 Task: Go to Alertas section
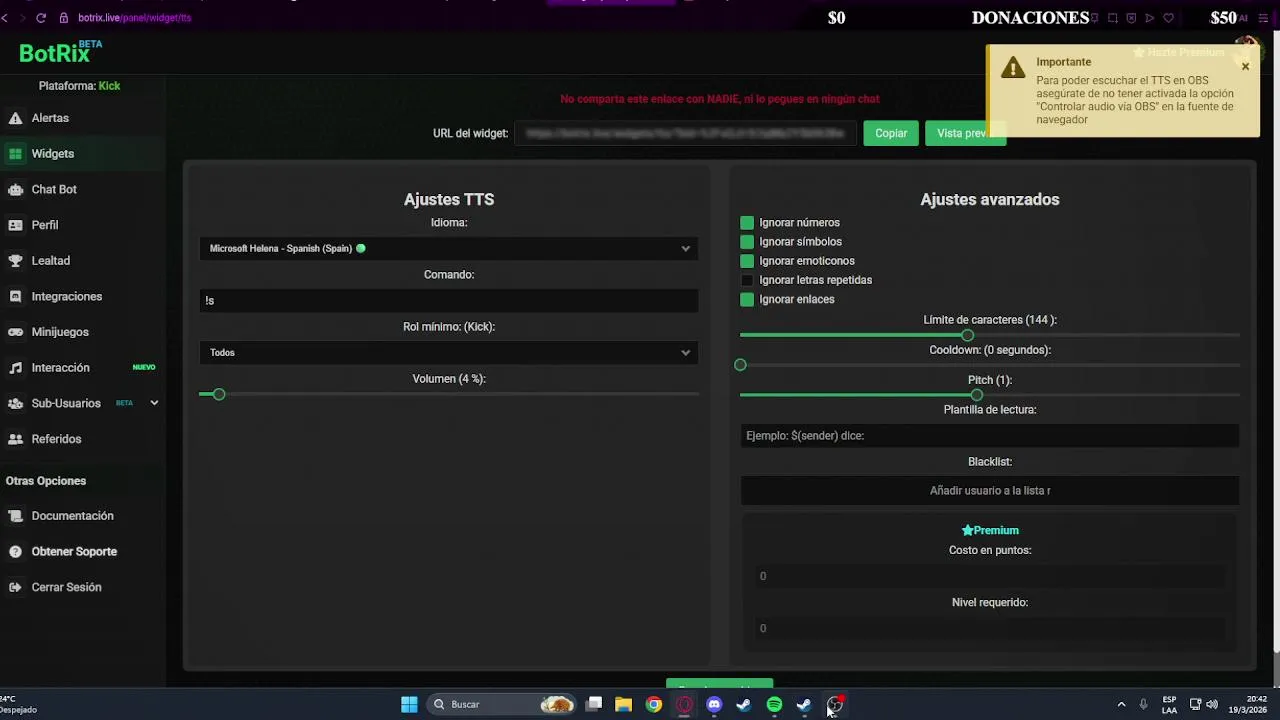[50, 118]
